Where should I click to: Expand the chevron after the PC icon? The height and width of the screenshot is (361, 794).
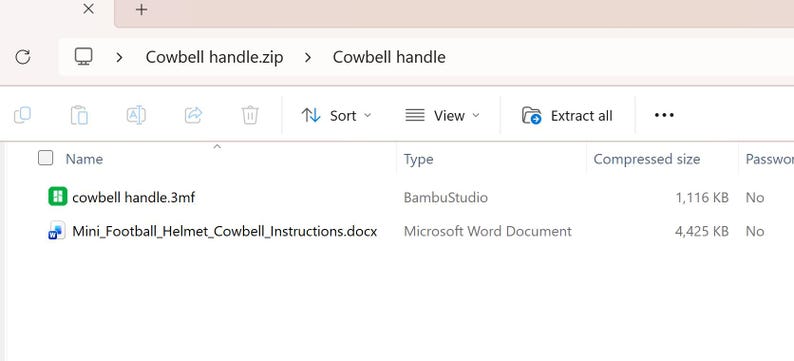120,57
